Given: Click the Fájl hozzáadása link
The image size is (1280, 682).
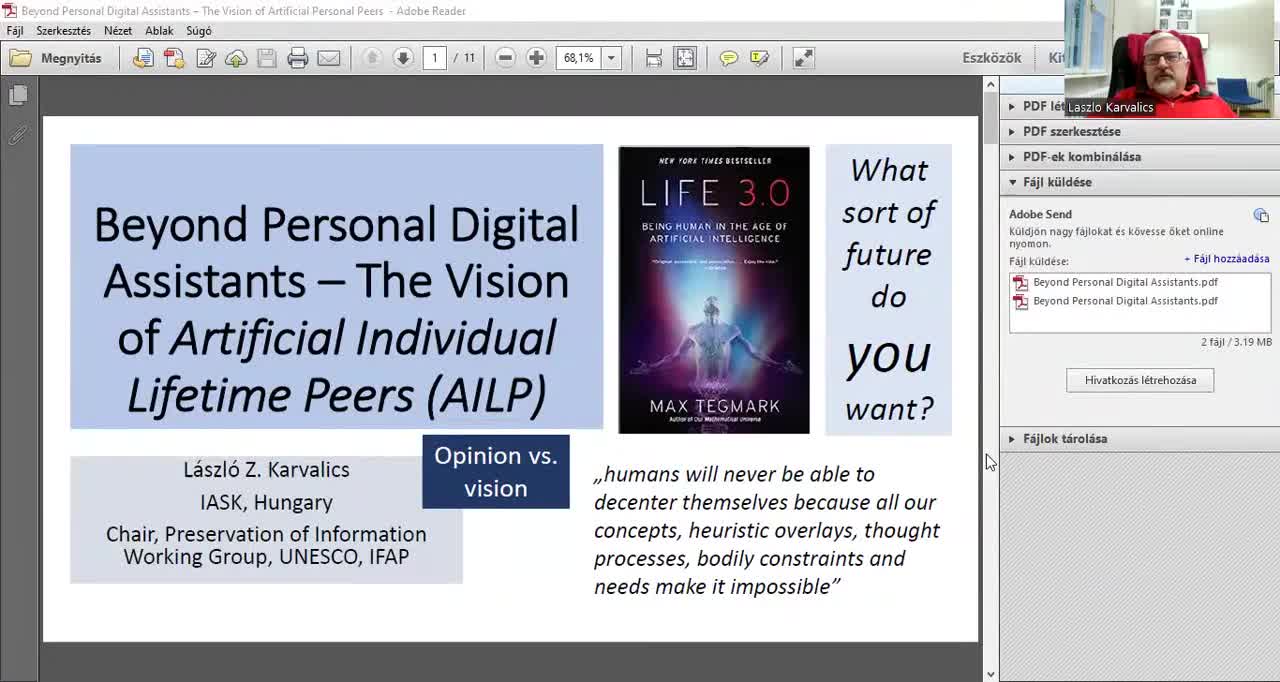Looking at the screenshot, I should [1227, 259].
